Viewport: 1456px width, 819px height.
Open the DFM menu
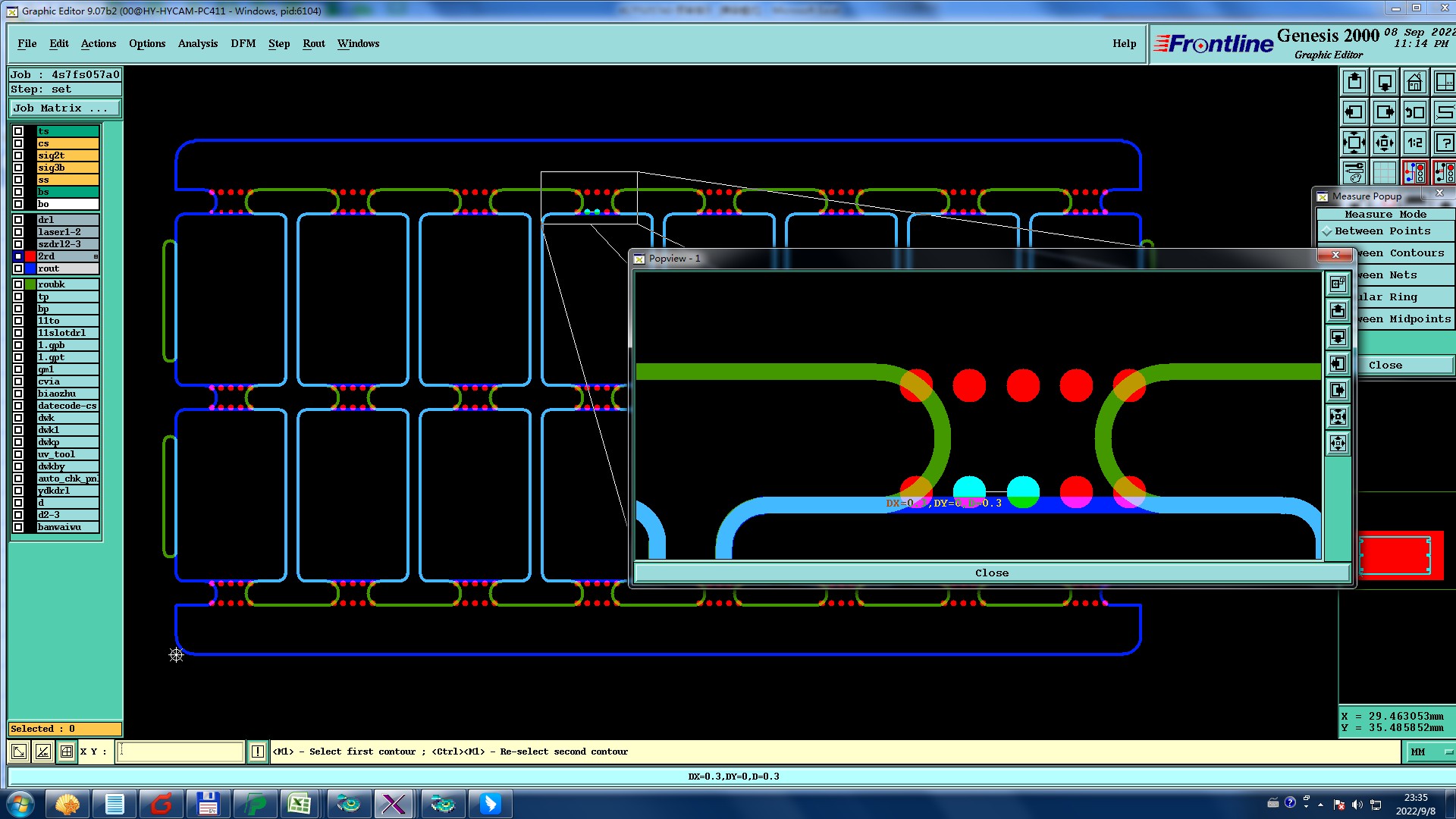[243, 43]
